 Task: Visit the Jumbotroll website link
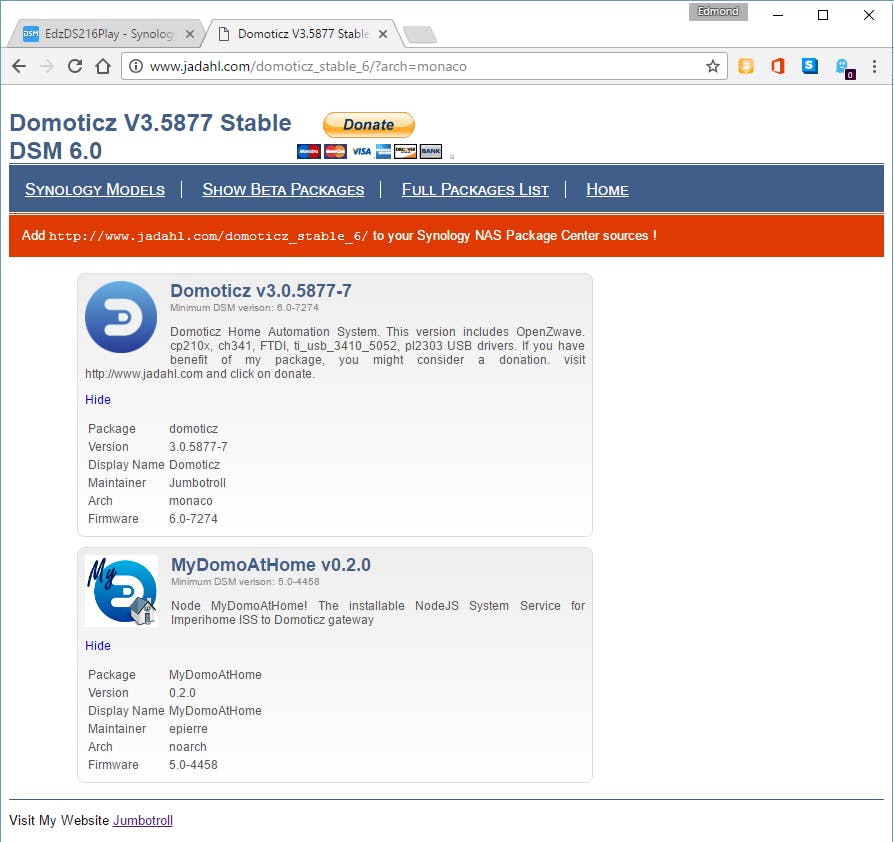pyautogui.click(x=143, y=820)
